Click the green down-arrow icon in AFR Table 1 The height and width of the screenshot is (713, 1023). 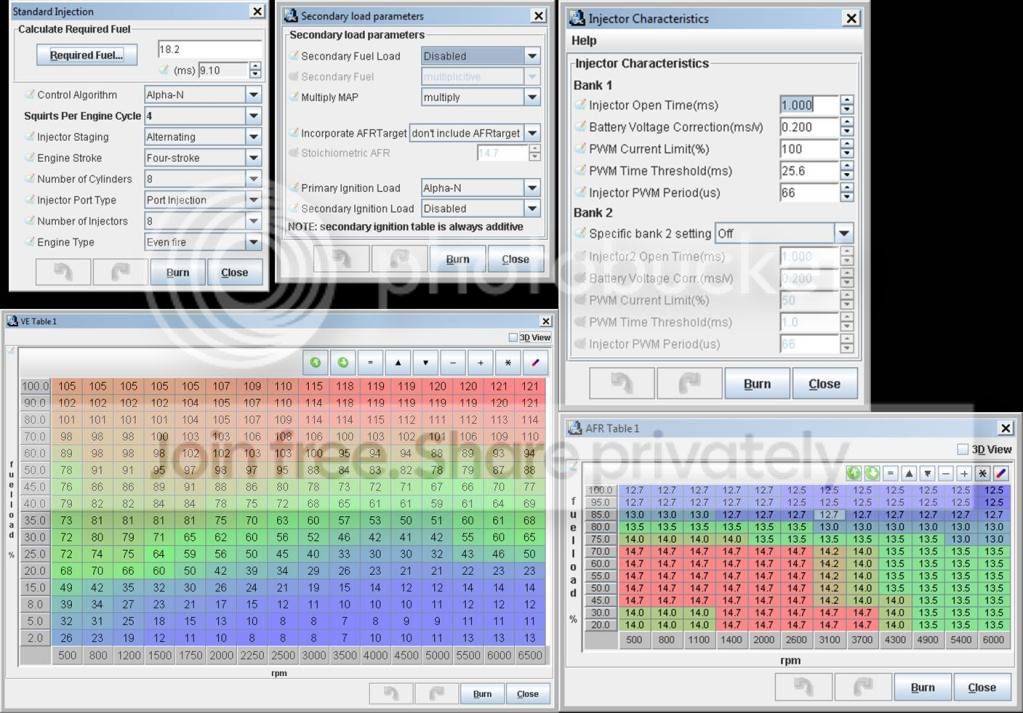tap(872, 473)
